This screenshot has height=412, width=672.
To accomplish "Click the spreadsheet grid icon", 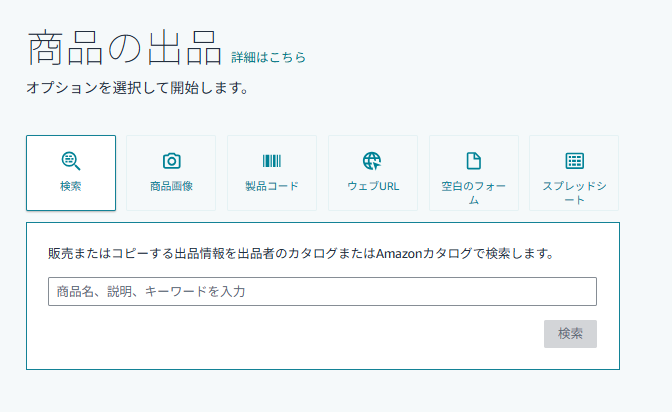I will click(x=574, y=161).
